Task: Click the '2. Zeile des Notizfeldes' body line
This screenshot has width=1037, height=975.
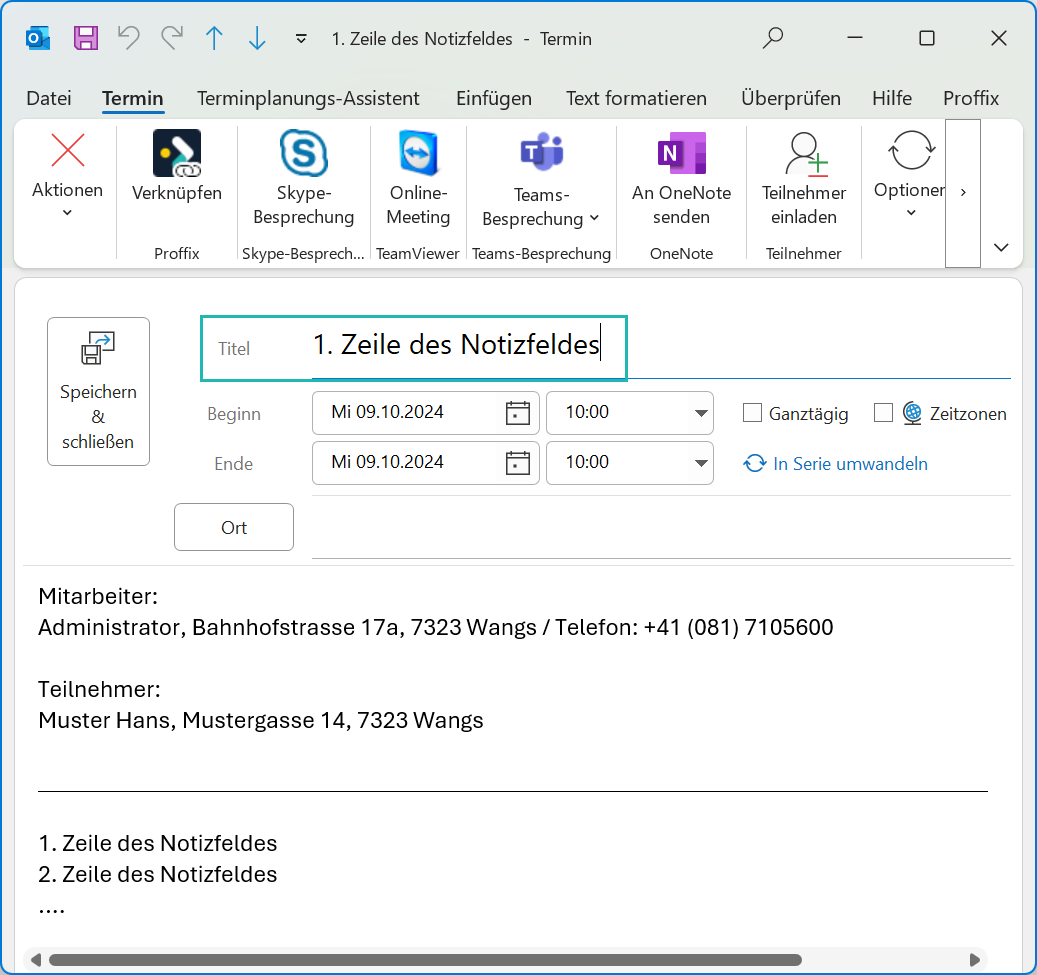Action: pos(157,874)
